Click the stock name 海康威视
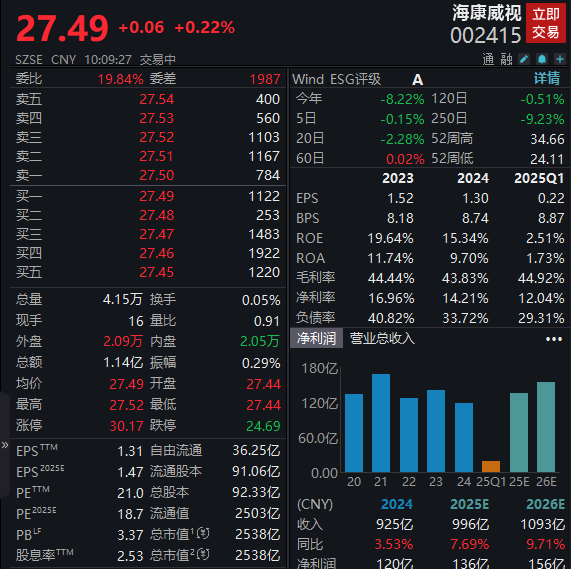Image resolution: width=571 pixels, height=569 pixels. 487,13
